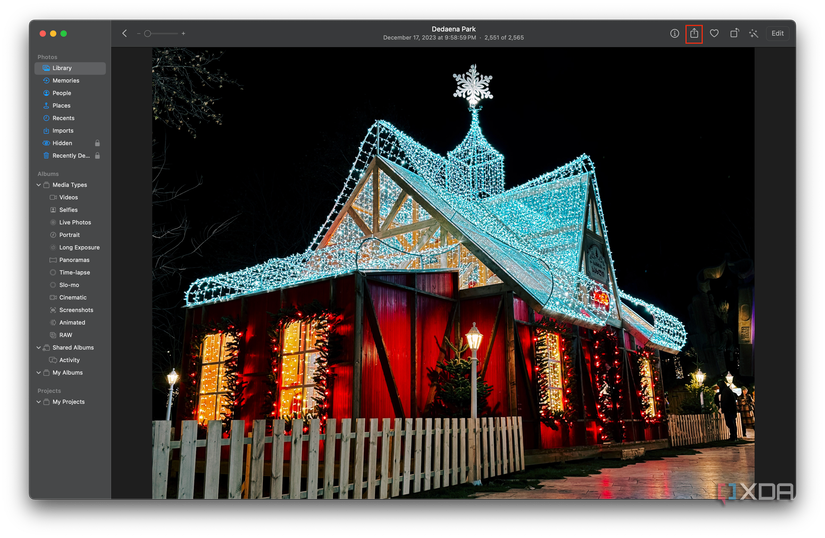
Task: Open the photo Info panel
Action: tap(674, 33)
